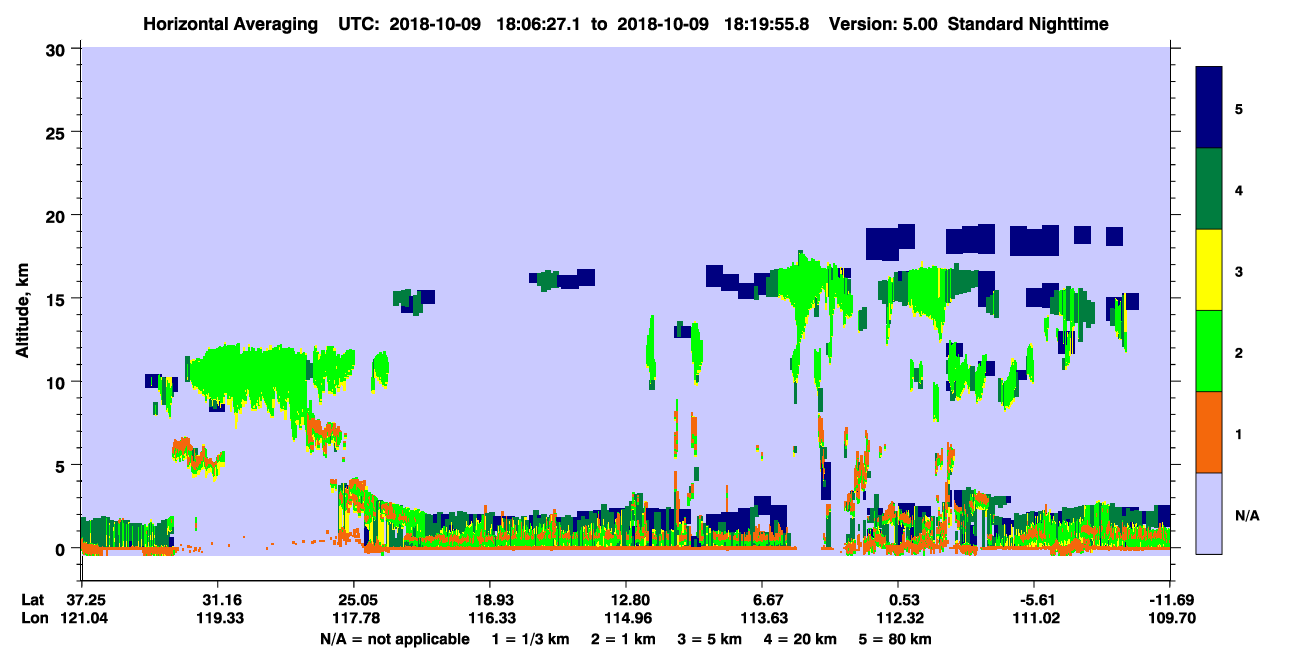Click the '1 = 1/3 km' legend note
The image size is (1300, 667).
[531, 639]
